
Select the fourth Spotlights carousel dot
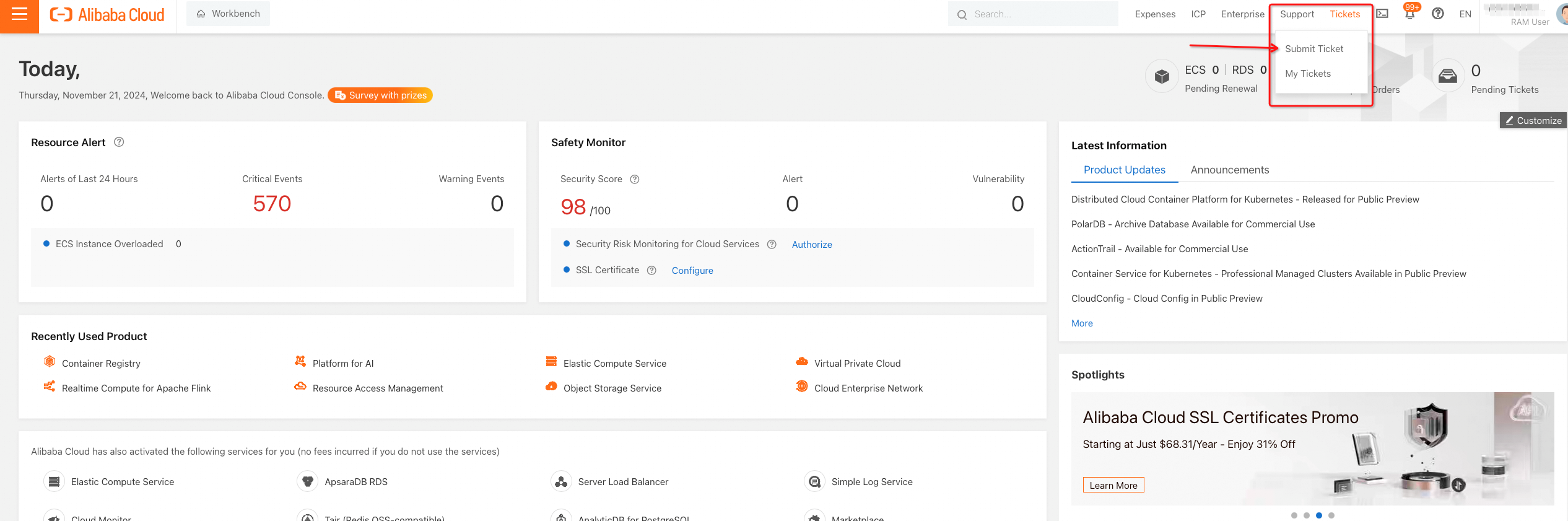pyautogui.click(x=1331, y=515)
